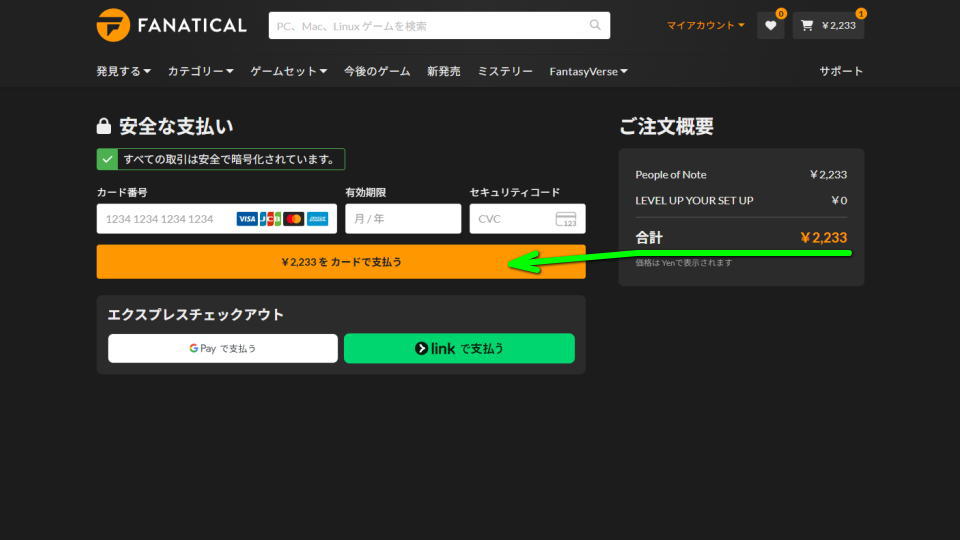Screen dimensions: 960x540
Task: Expand the ゲームセット dropdown
Action: pyautogui.click(x=288, y=71)
